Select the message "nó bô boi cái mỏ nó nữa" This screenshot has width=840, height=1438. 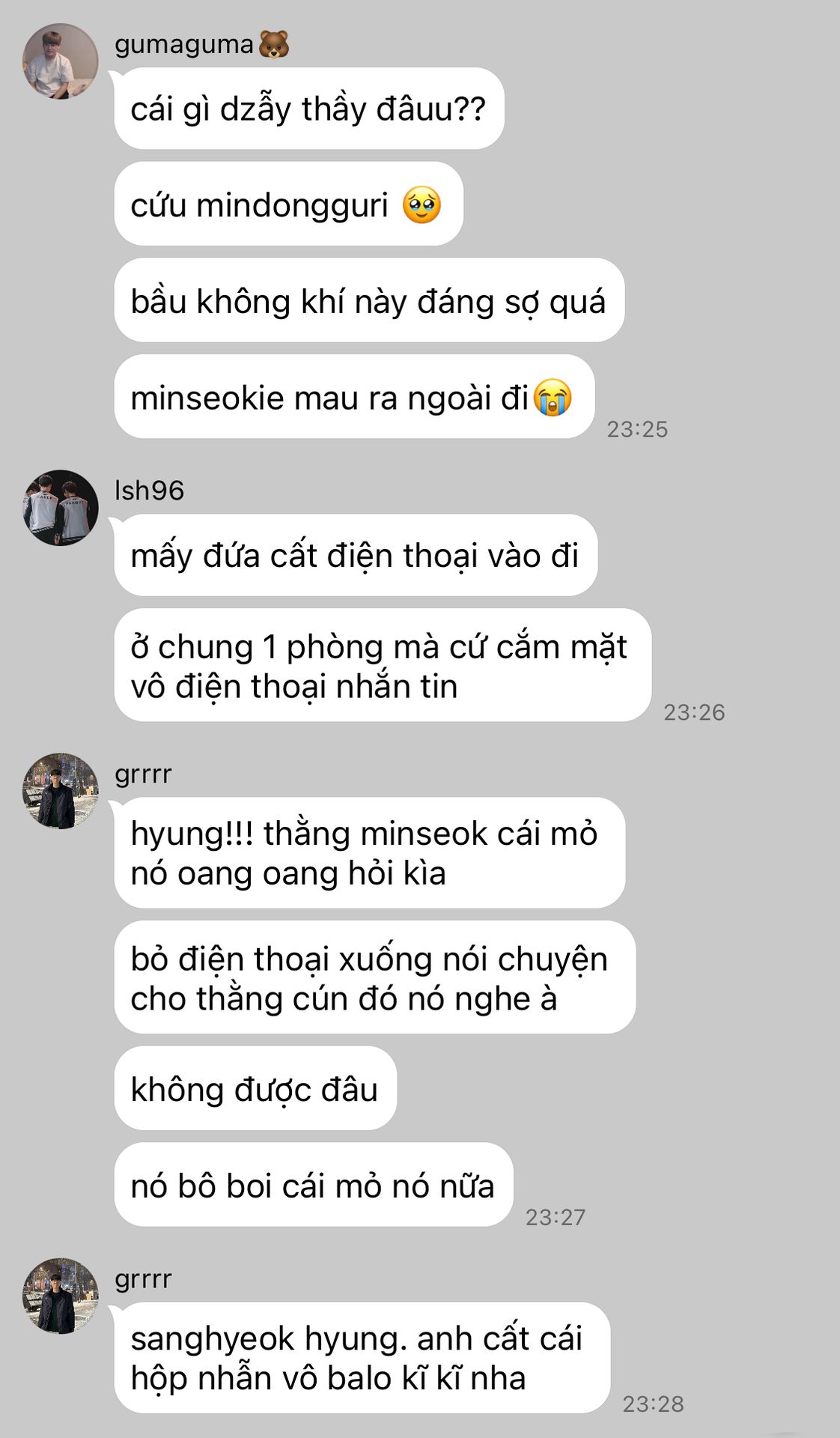coord(314,1185)
